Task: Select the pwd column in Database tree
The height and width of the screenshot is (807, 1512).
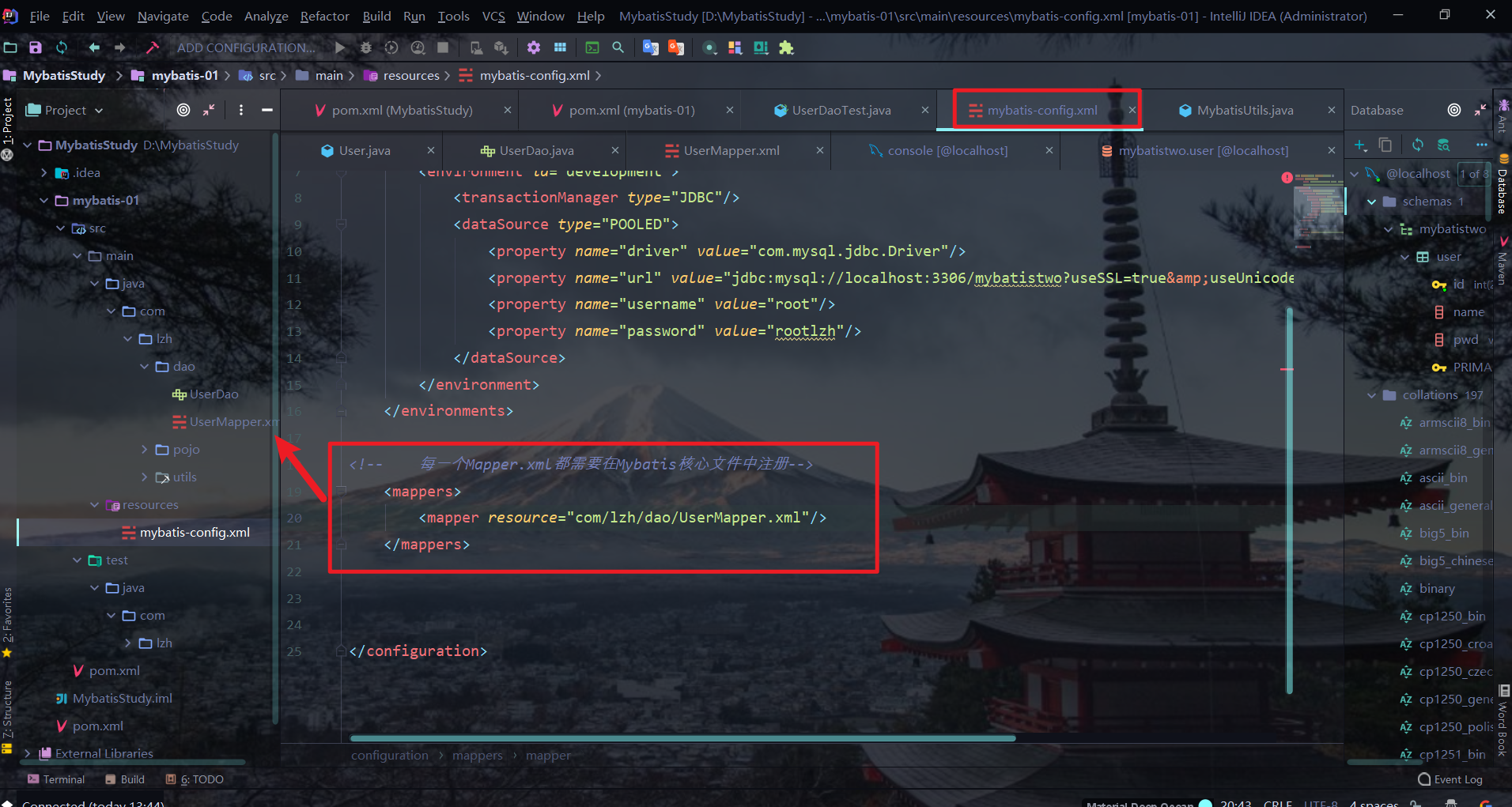Action: point(1465,339)
